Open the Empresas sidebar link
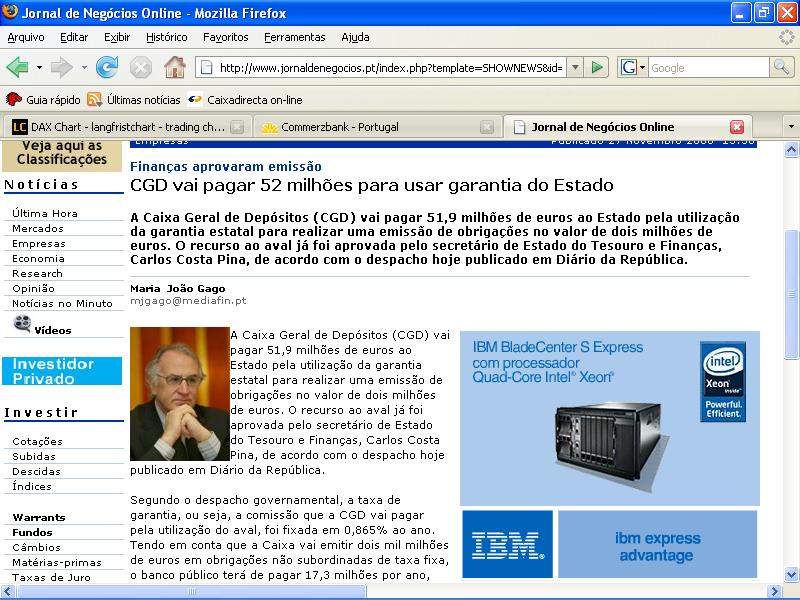Screen dimensions: 800x600 (x=39, y=243)
